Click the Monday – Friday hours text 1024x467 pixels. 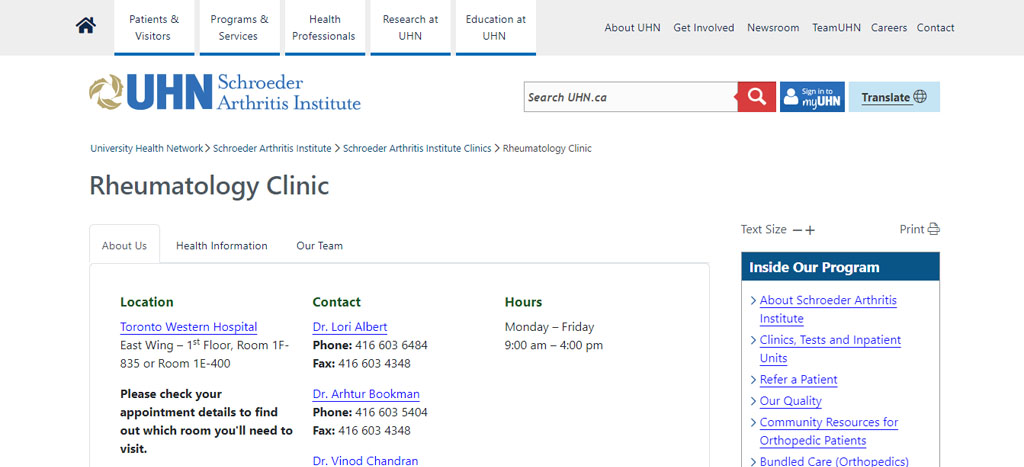pyautogui.click(x=549, y=327)
